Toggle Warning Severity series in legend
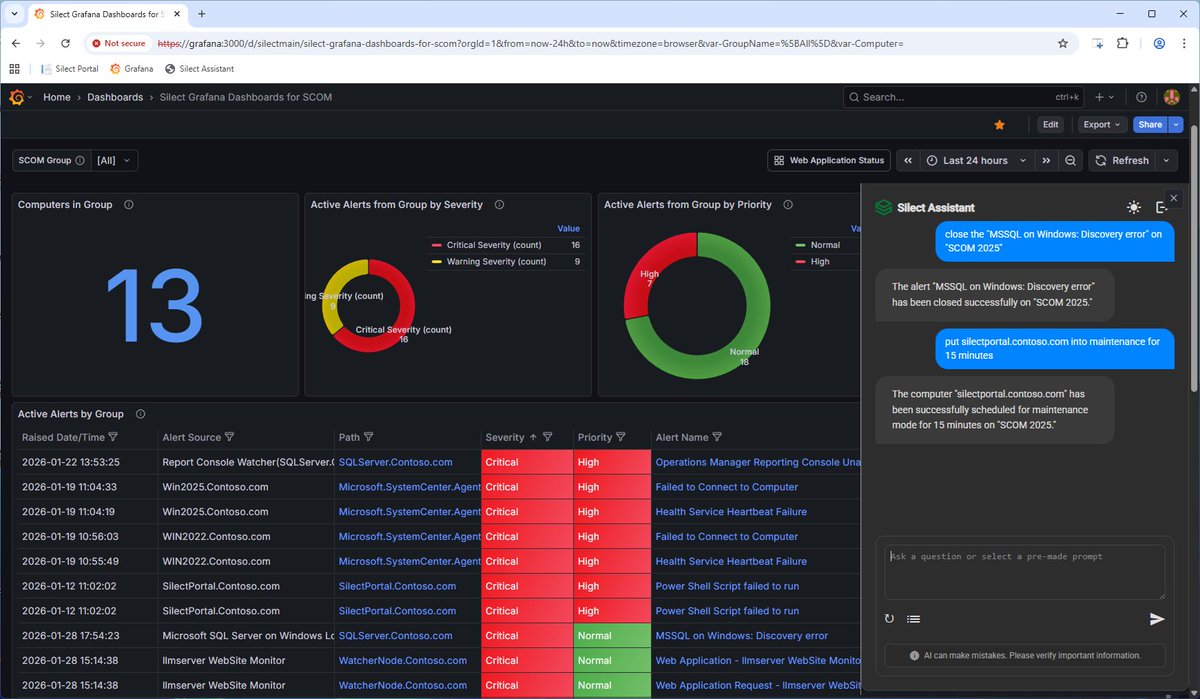The width and height of the screenshot is (1200, 699). (x=496, y=262)
